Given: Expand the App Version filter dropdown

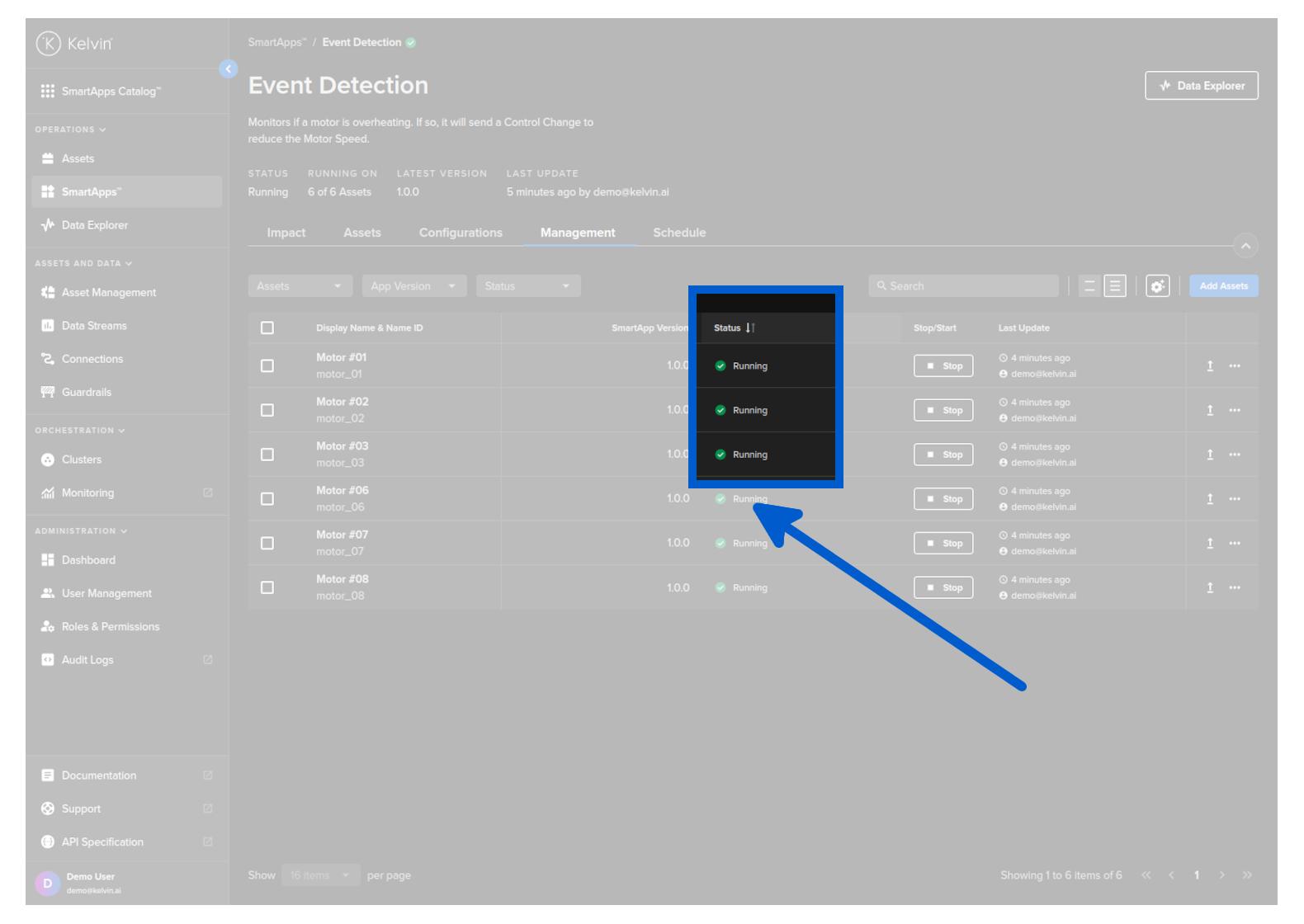Looking at the screenshot, I should [x=413, y=286].
